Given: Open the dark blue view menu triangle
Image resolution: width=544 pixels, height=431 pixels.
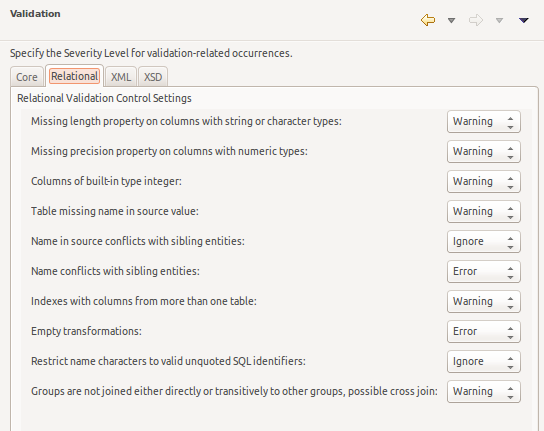Looking at the screenshot, I should (x=524, y=20).
